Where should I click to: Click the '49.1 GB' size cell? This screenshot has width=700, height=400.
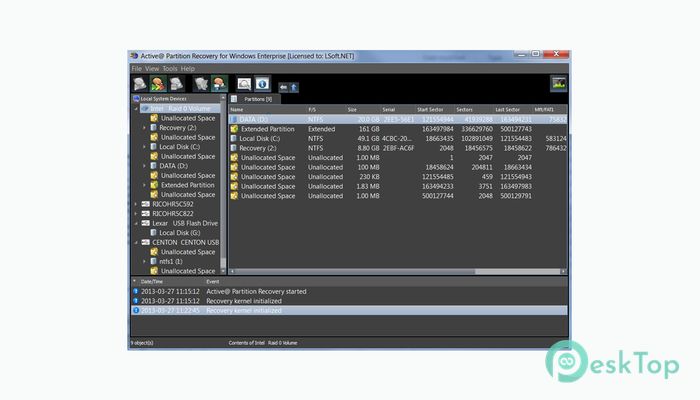368,139
